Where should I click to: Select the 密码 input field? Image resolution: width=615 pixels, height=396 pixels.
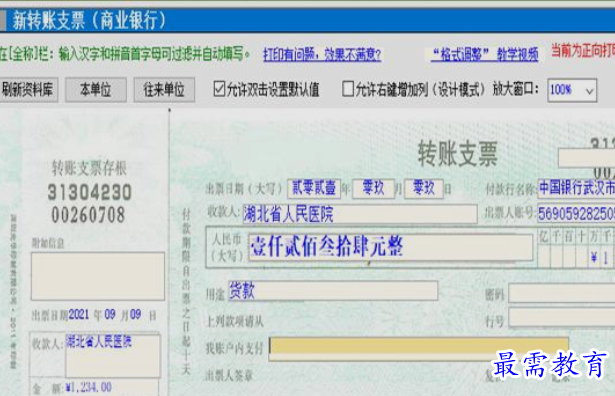click(x=562, y=293)
